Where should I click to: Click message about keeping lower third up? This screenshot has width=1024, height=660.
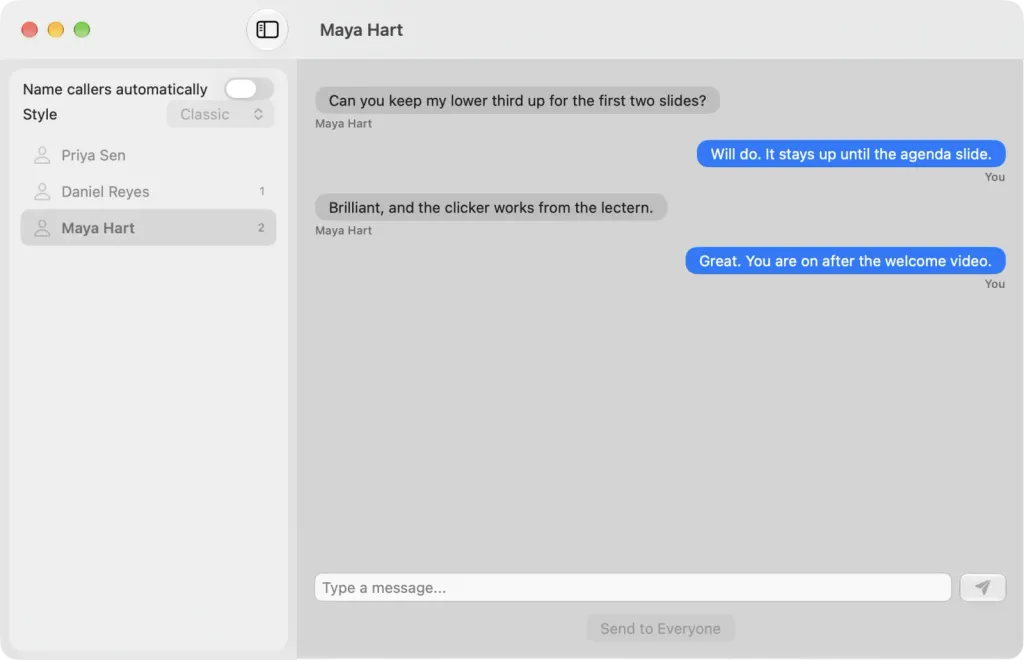click(517, 101)
